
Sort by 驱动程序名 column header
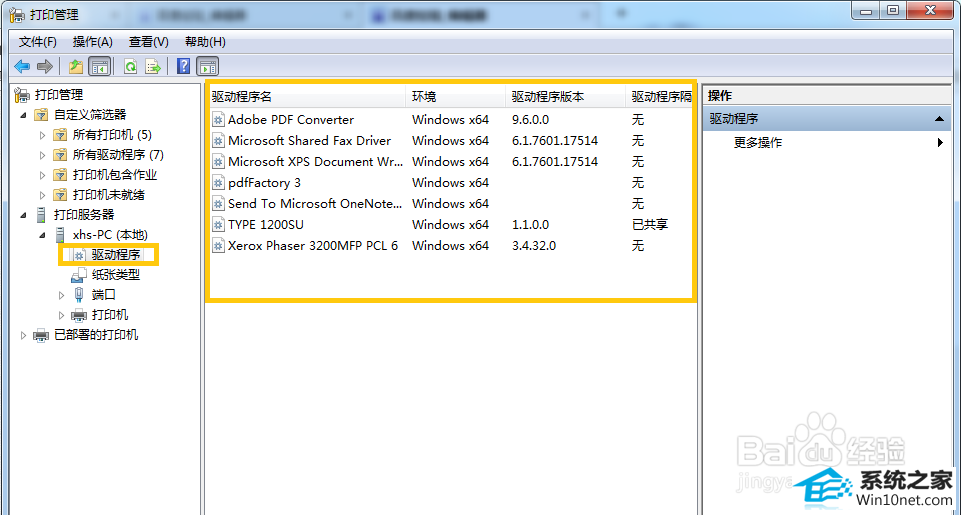(x=307, y=96)
